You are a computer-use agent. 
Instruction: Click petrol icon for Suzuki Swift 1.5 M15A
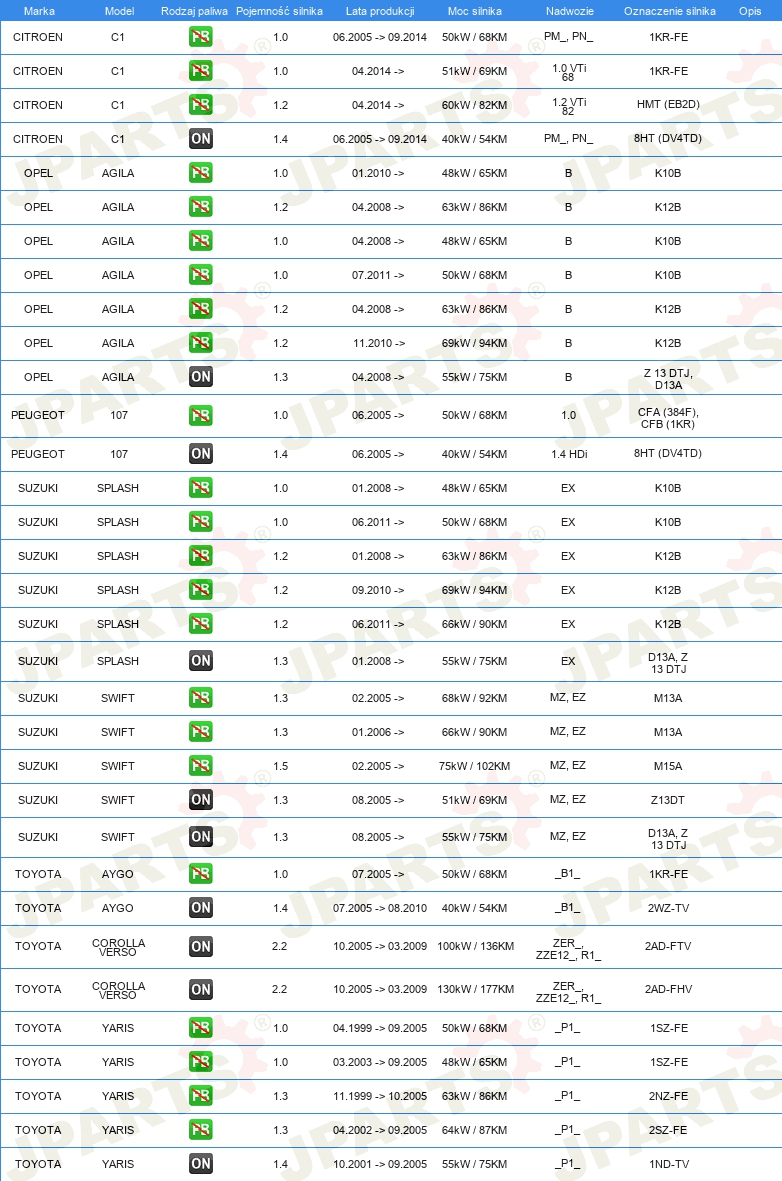(x=200, y=765)
